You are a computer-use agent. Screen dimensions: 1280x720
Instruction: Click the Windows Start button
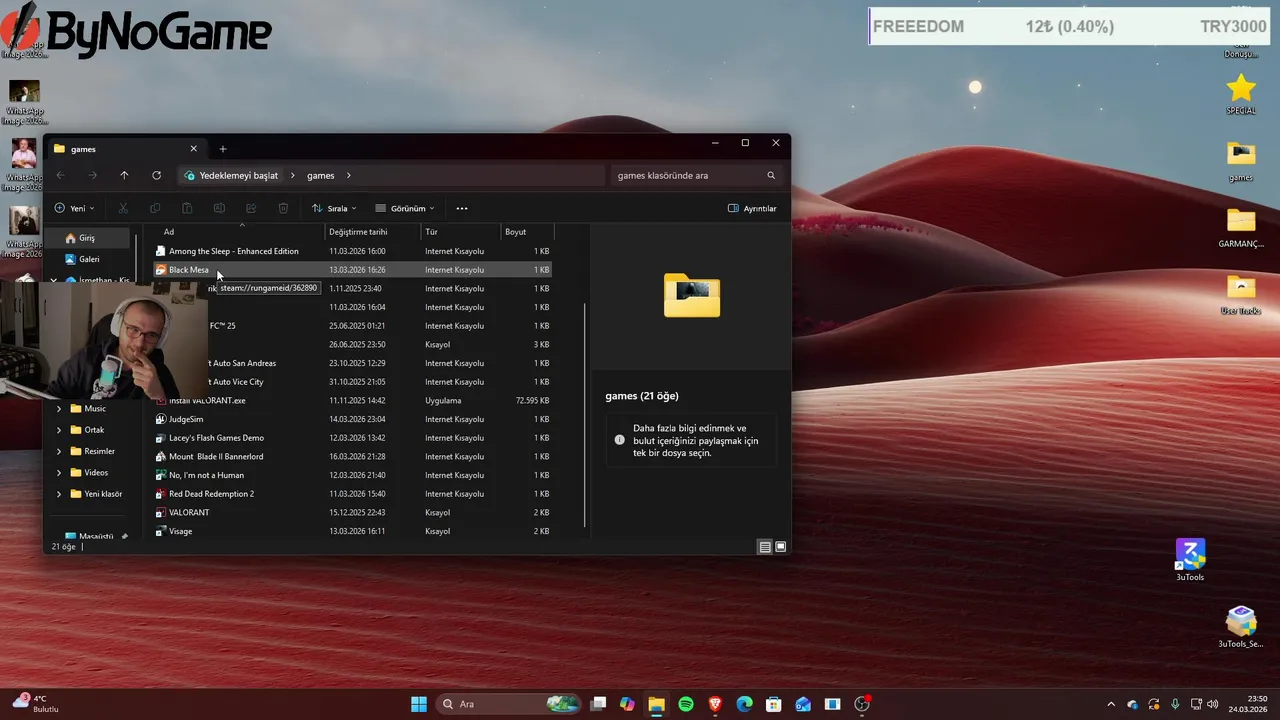419,704
